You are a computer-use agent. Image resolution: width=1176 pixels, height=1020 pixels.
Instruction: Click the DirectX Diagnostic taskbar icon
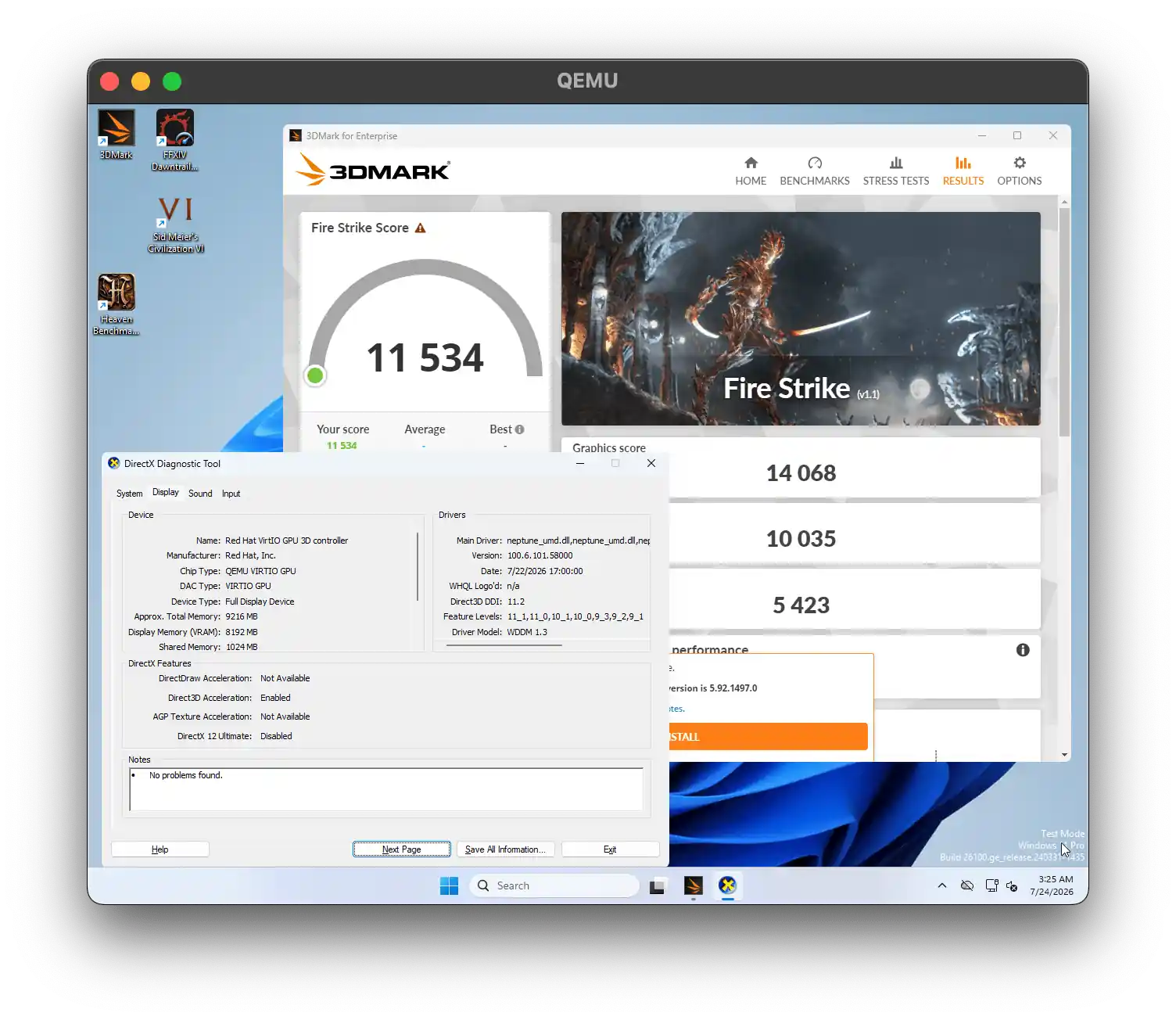pyautogui.click(x=728, y=885)
